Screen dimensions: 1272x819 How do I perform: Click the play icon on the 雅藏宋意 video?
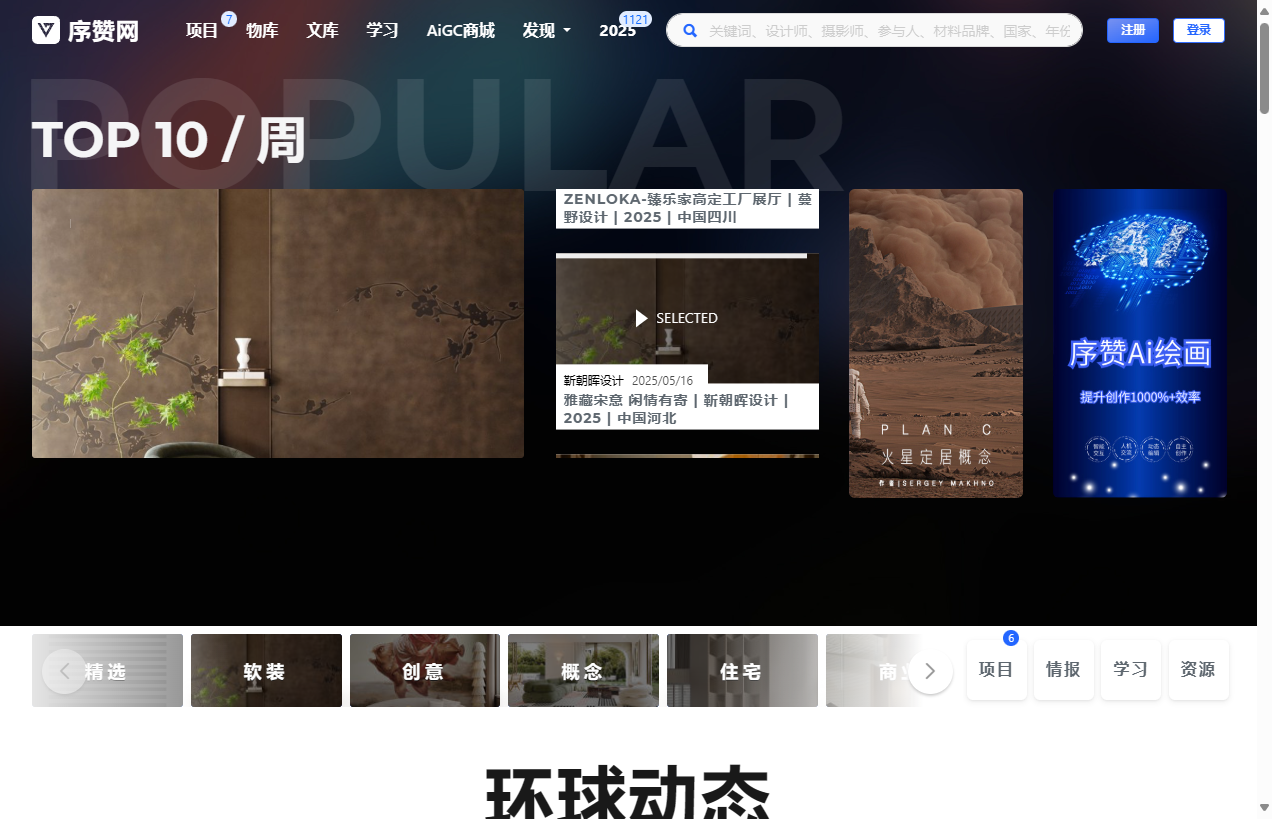coord(641,318)
